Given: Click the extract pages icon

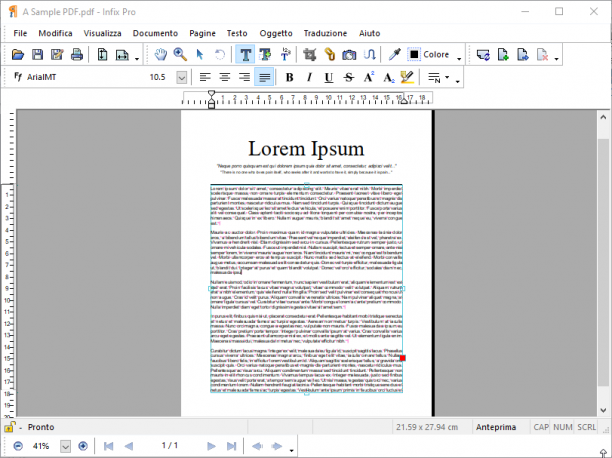Looking at the screenshot, I should point(523,55).
